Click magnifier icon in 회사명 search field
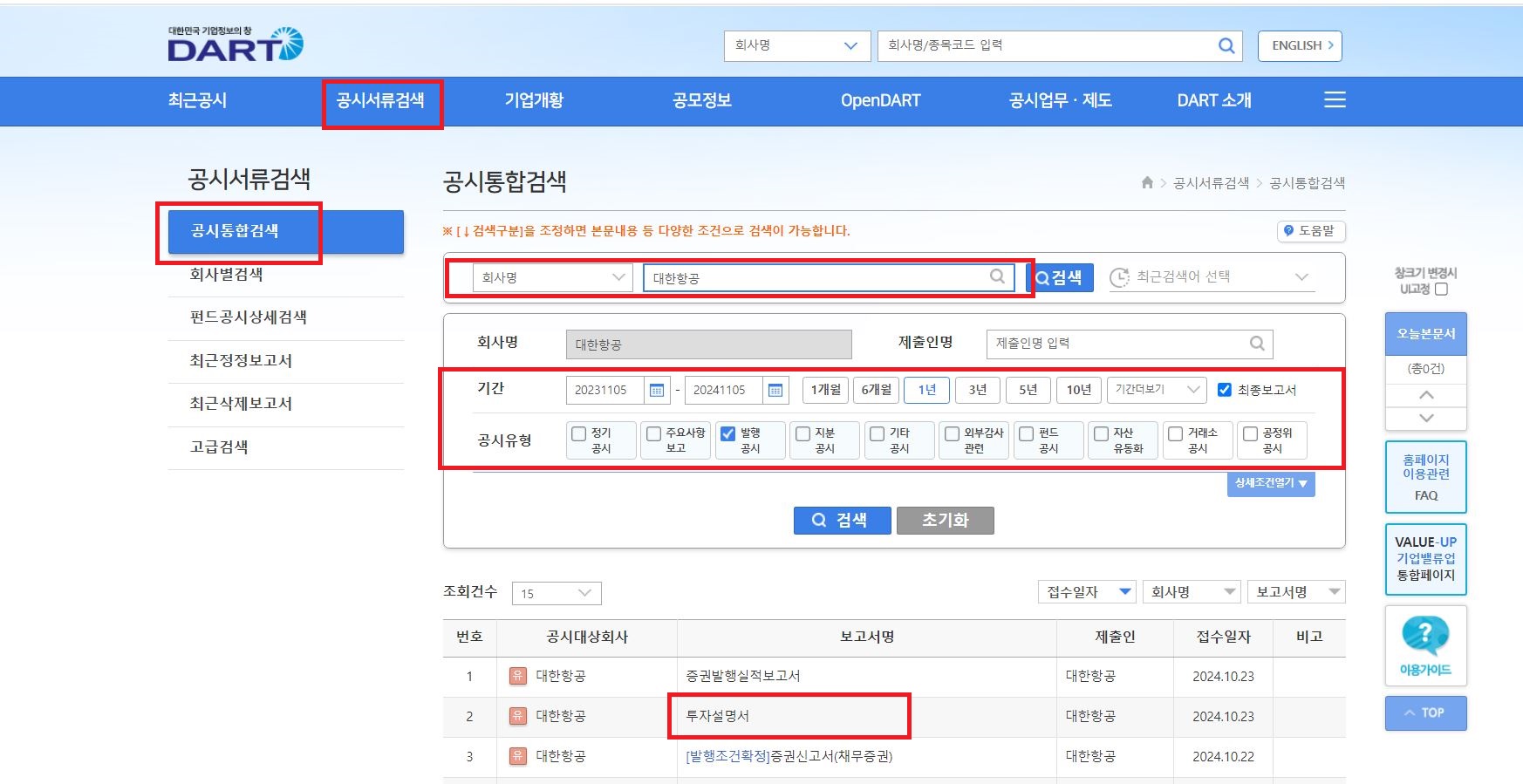Screen dimensions: 1523x784 997,276
